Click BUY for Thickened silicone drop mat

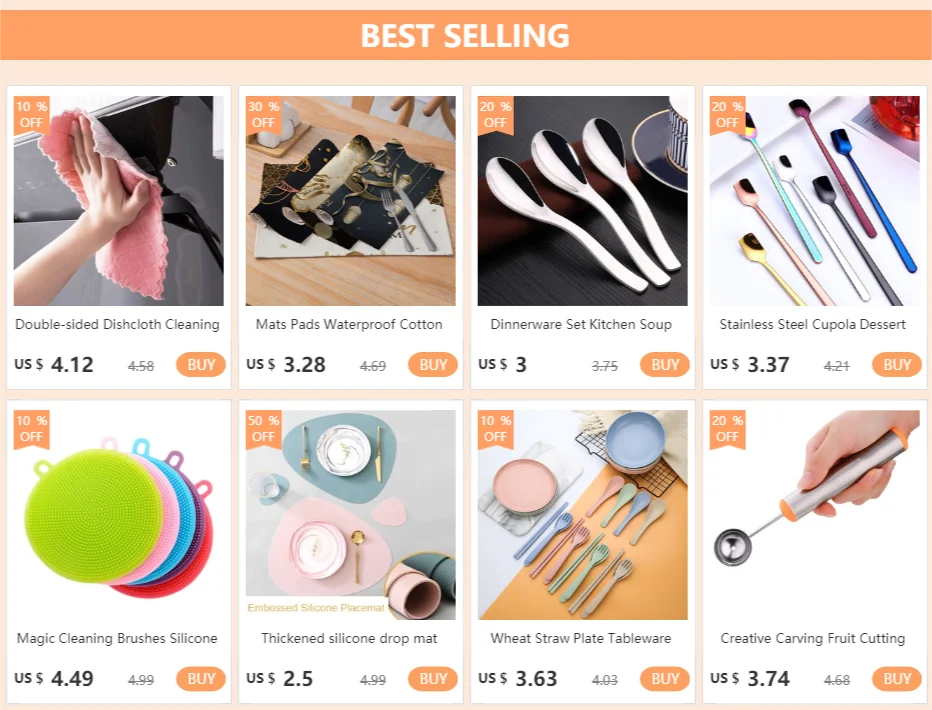click(x=433, y=679)
